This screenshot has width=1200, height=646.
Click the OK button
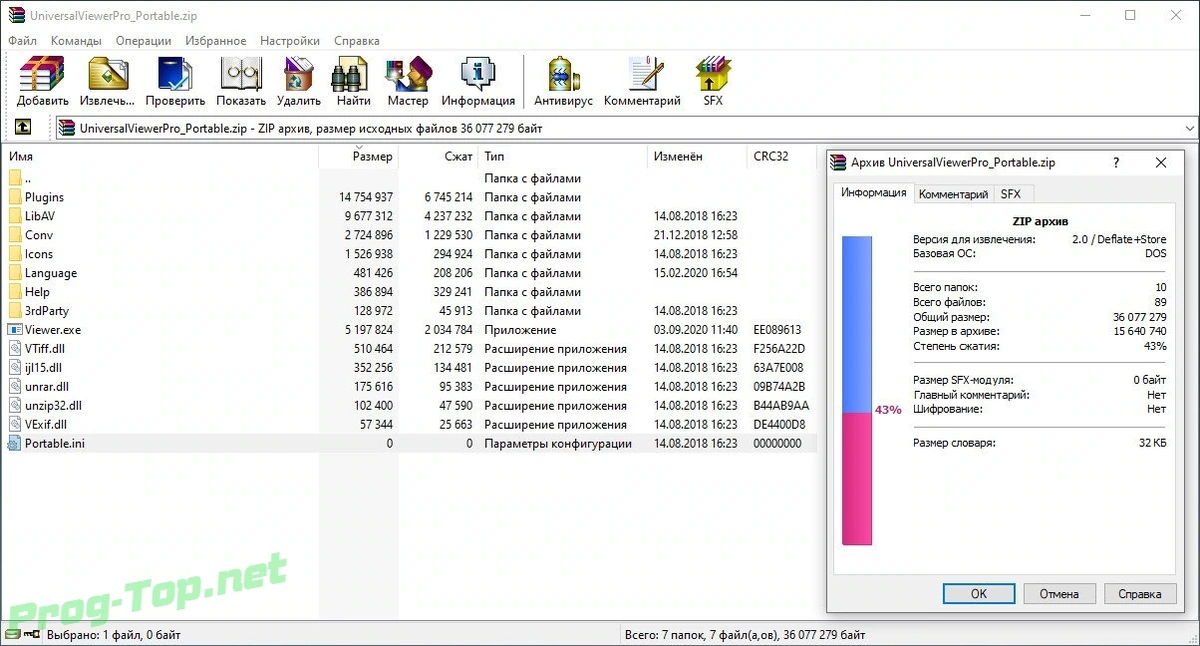[979, 593]
